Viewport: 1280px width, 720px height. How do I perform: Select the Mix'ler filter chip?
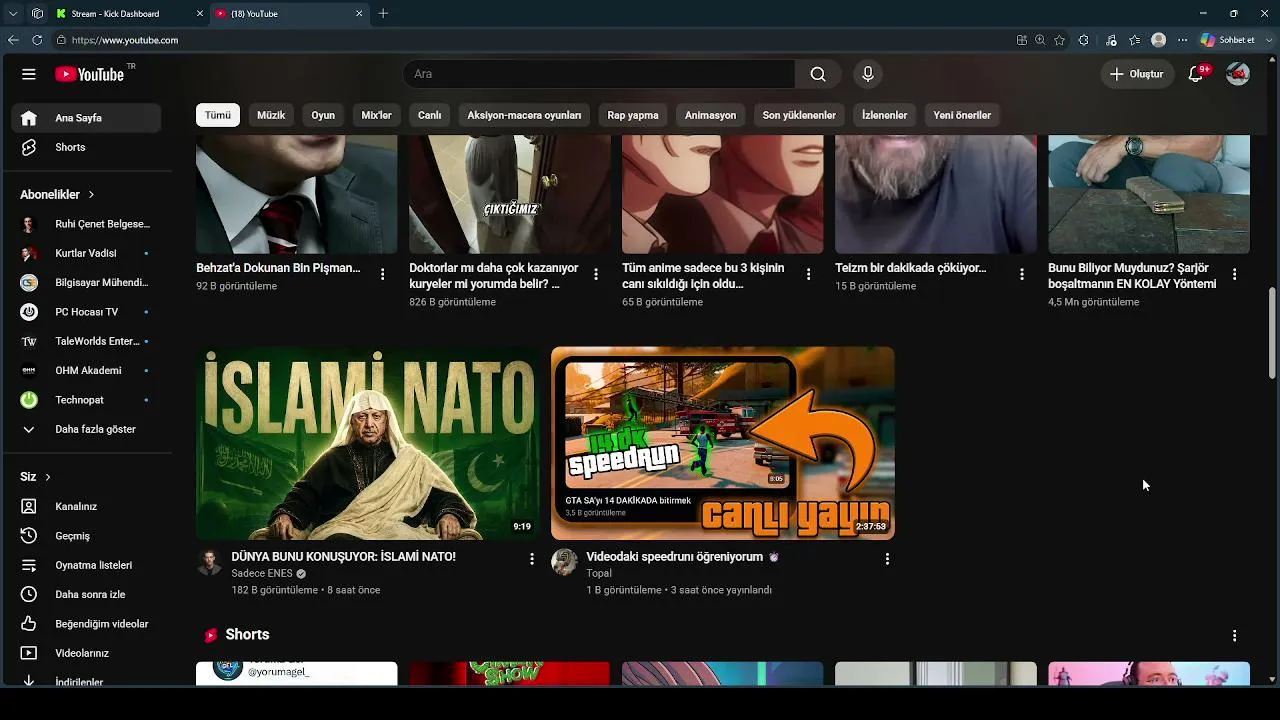point(377,115)
